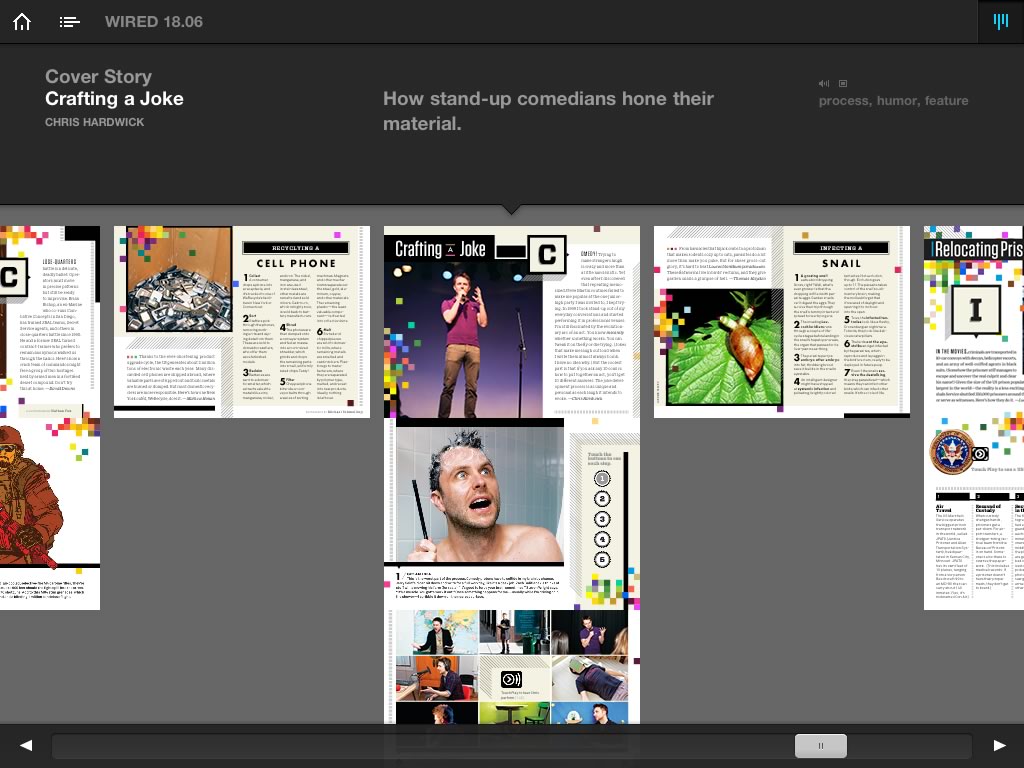Select step 3 button in joke article
Image resolution: width=1024 pixels, height=768 pixels.
click(602, 519)
